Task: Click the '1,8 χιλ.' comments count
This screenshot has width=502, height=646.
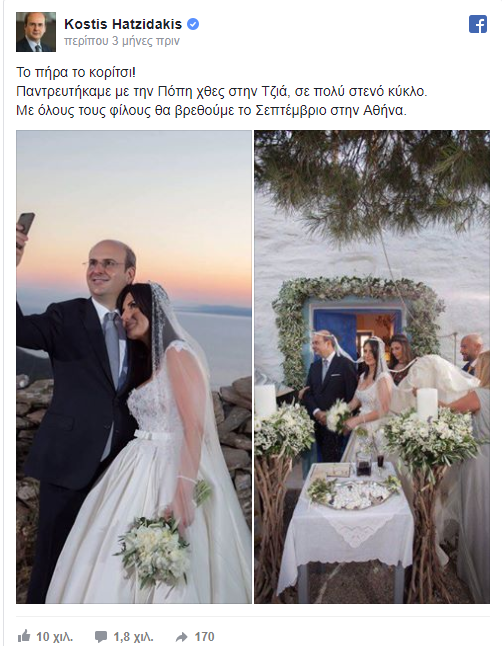Action: click(x=133, y=637)
